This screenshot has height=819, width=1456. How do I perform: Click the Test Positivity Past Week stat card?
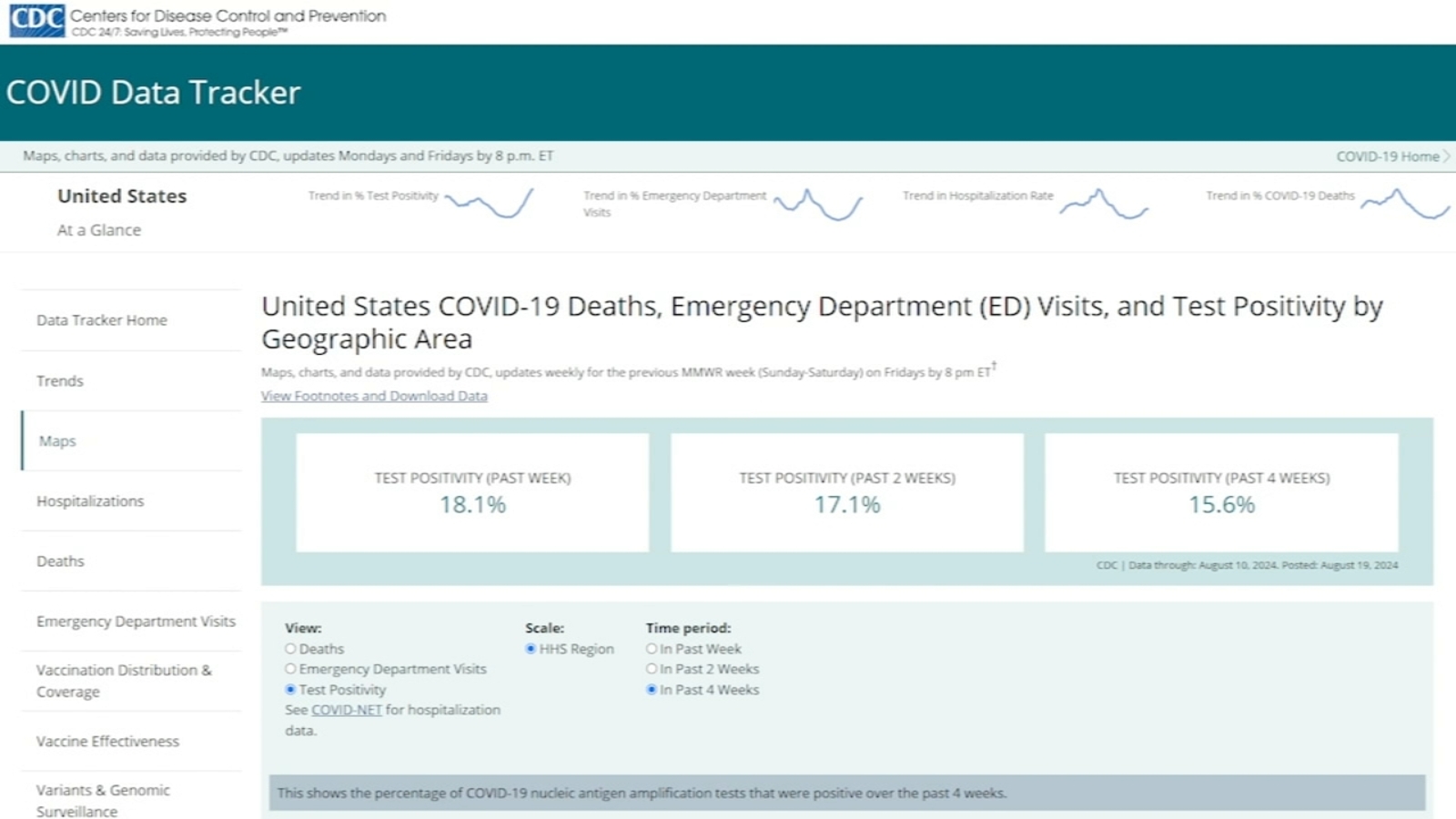tap(471, 492)
